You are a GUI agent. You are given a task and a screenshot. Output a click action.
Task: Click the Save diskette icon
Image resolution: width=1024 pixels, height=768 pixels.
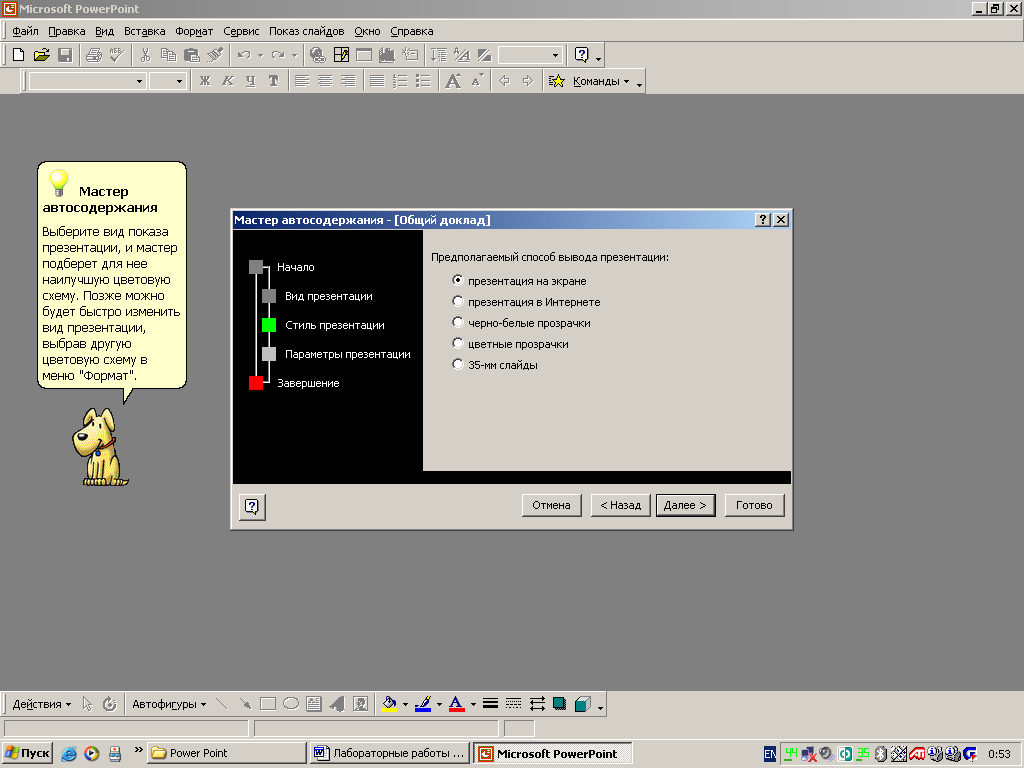tap(65, 55)
